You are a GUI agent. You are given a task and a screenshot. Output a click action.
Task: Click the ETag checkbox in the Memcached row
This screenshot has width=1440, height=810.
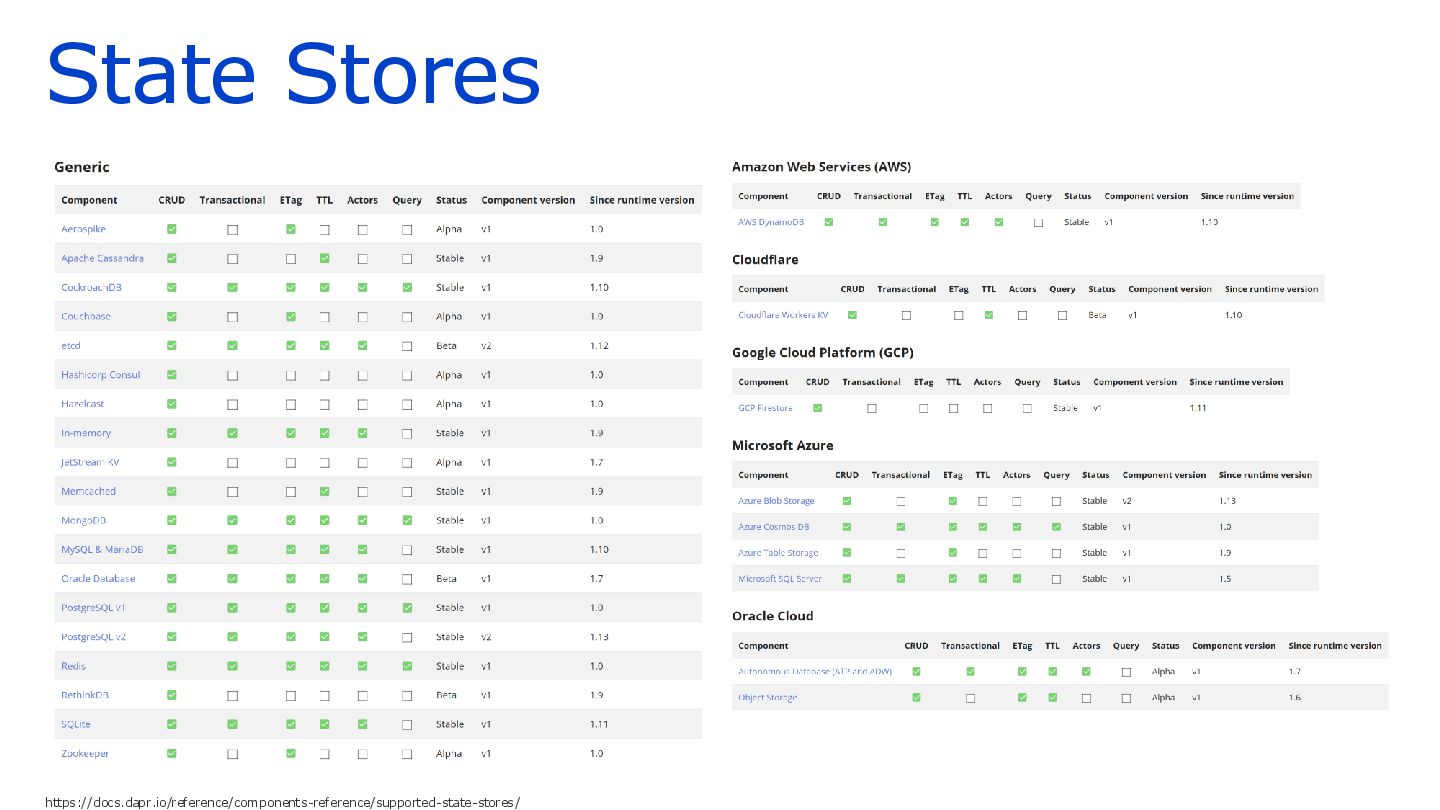[290, 491]
